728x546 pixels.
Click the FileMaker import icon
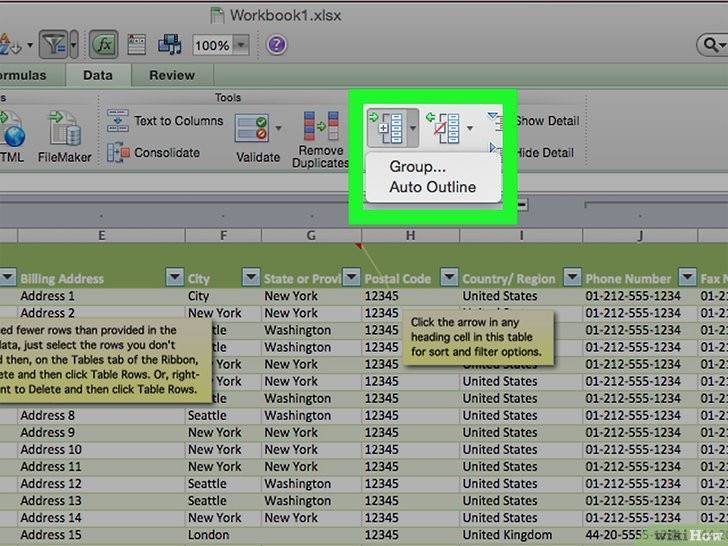(x=65, y=128)
